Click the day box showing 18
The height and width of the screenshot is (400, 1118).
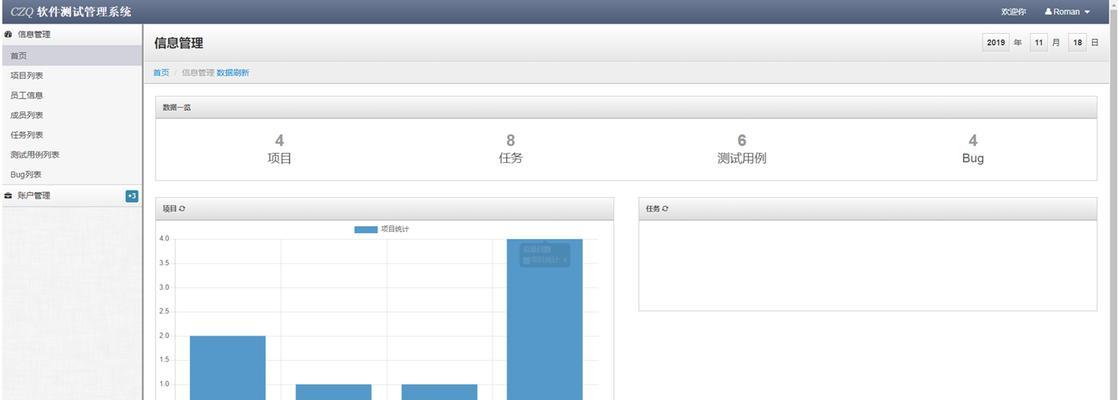tap(1078, 43)
